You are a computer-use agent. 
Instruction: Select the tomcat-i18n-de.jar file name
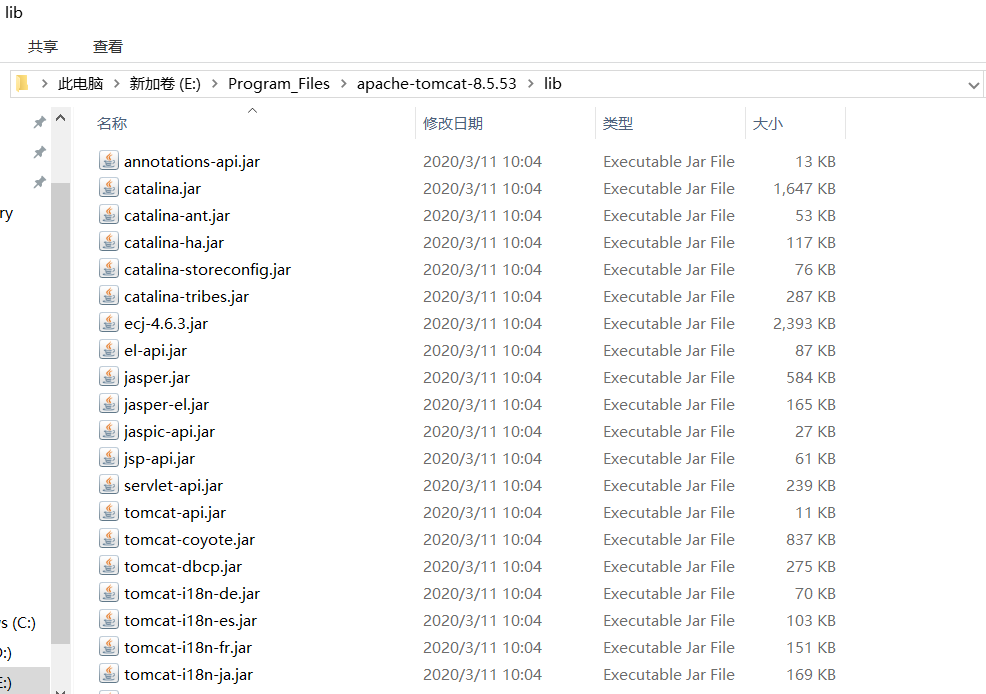(x=192, y=594)
